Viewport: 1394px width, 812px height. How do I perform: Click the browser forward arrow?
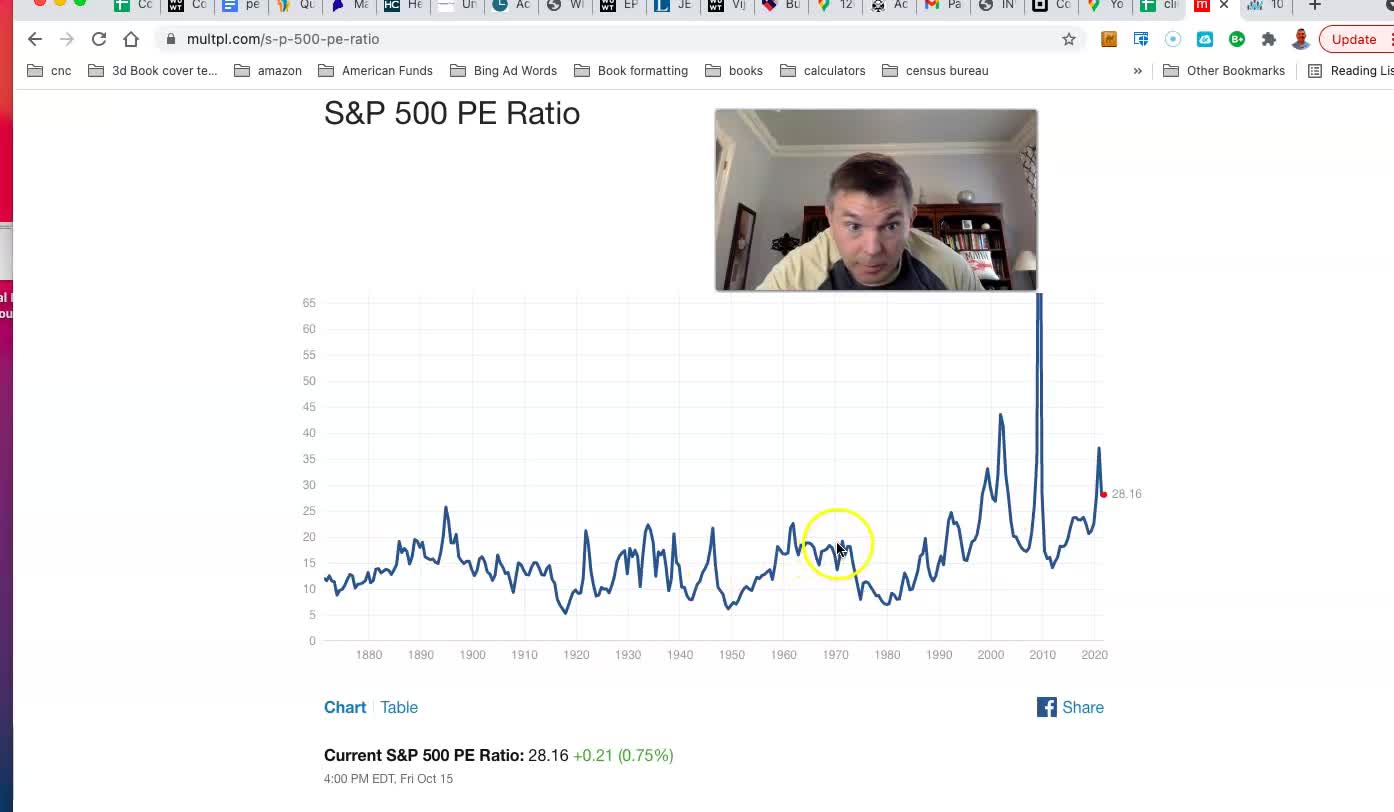click(67, 39)
